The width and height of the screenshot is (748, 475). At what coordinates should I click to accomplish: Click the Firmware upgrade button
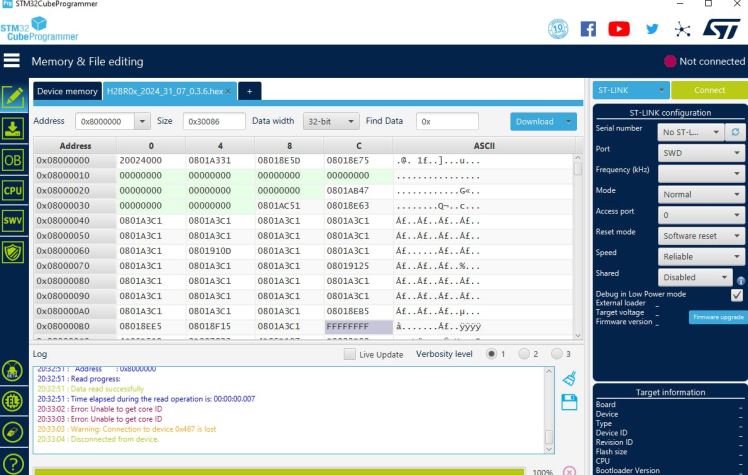(716, 317)
